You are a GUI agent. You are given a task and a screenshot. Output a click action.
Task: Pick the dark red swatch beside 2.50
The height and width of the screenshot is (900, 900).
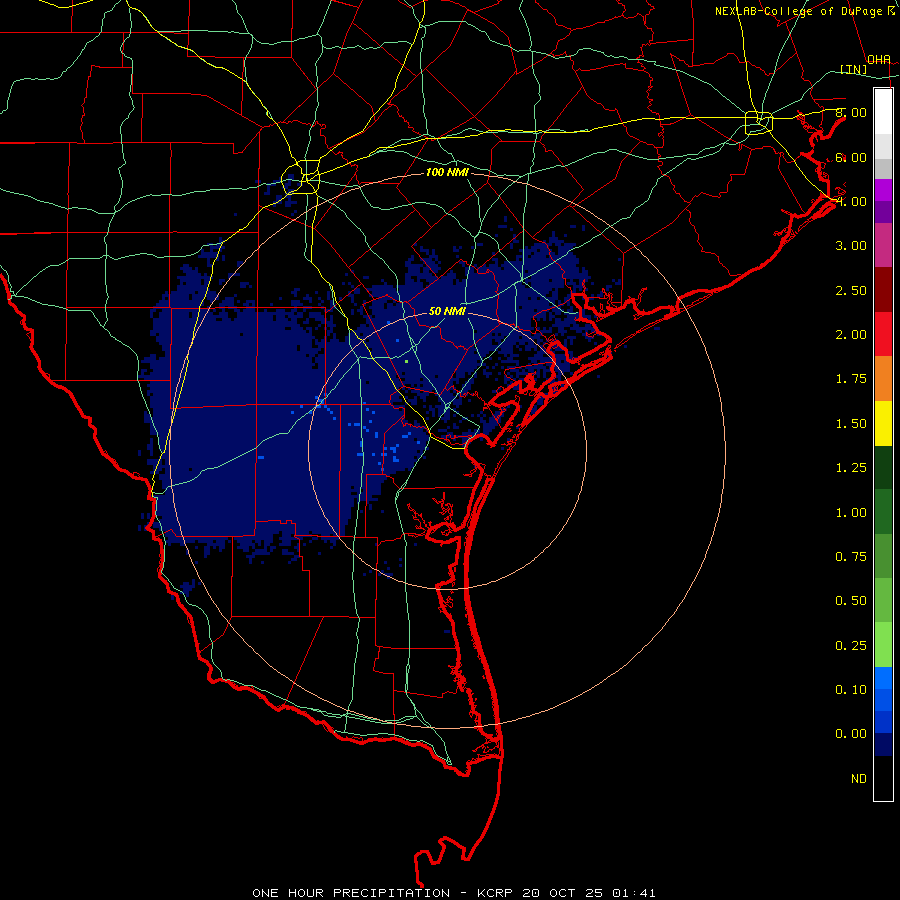click(883, 290)
